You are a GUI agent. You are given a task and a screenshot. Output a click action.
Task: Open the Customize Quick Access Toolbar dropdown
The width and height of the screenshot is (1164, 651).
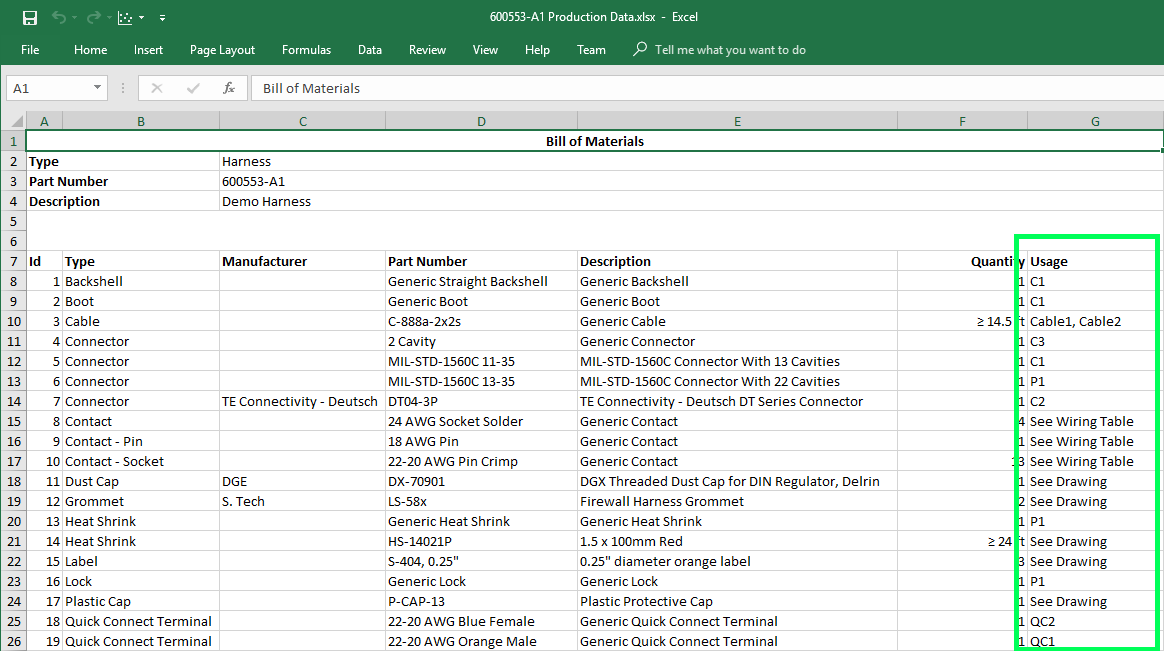pos(162,17)
